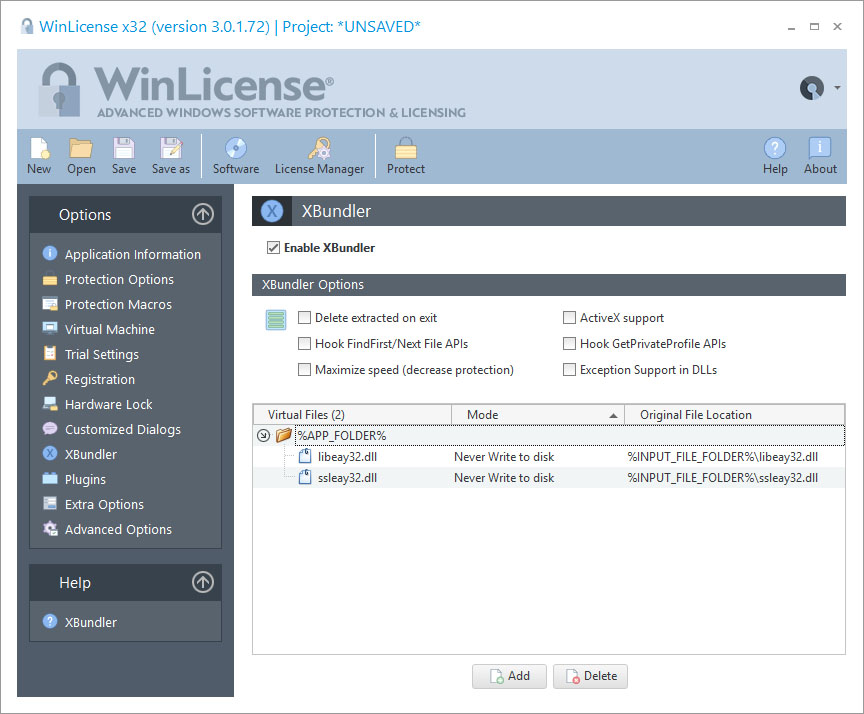The height and width of the screenshot is (714, 864).
Task: Open the Plugins section
Action: coord(85,479)
